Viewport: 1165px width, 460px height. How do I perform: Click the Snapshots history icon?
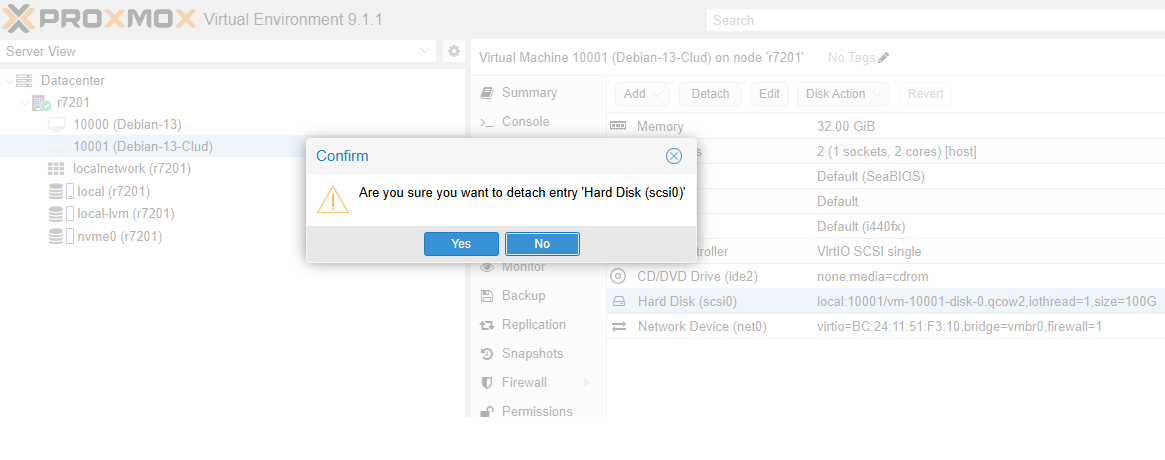pyautogui.click(x=487, y=354)
